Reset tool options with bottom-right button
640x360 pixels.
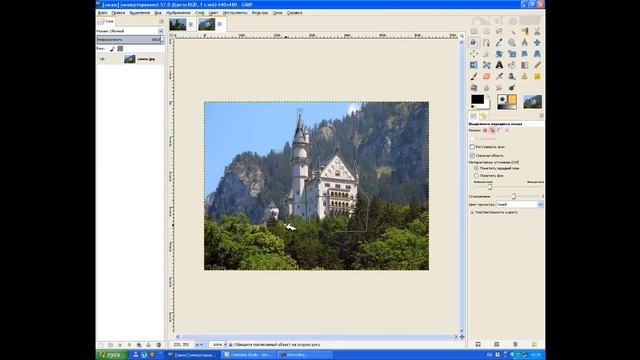[534, 344]
